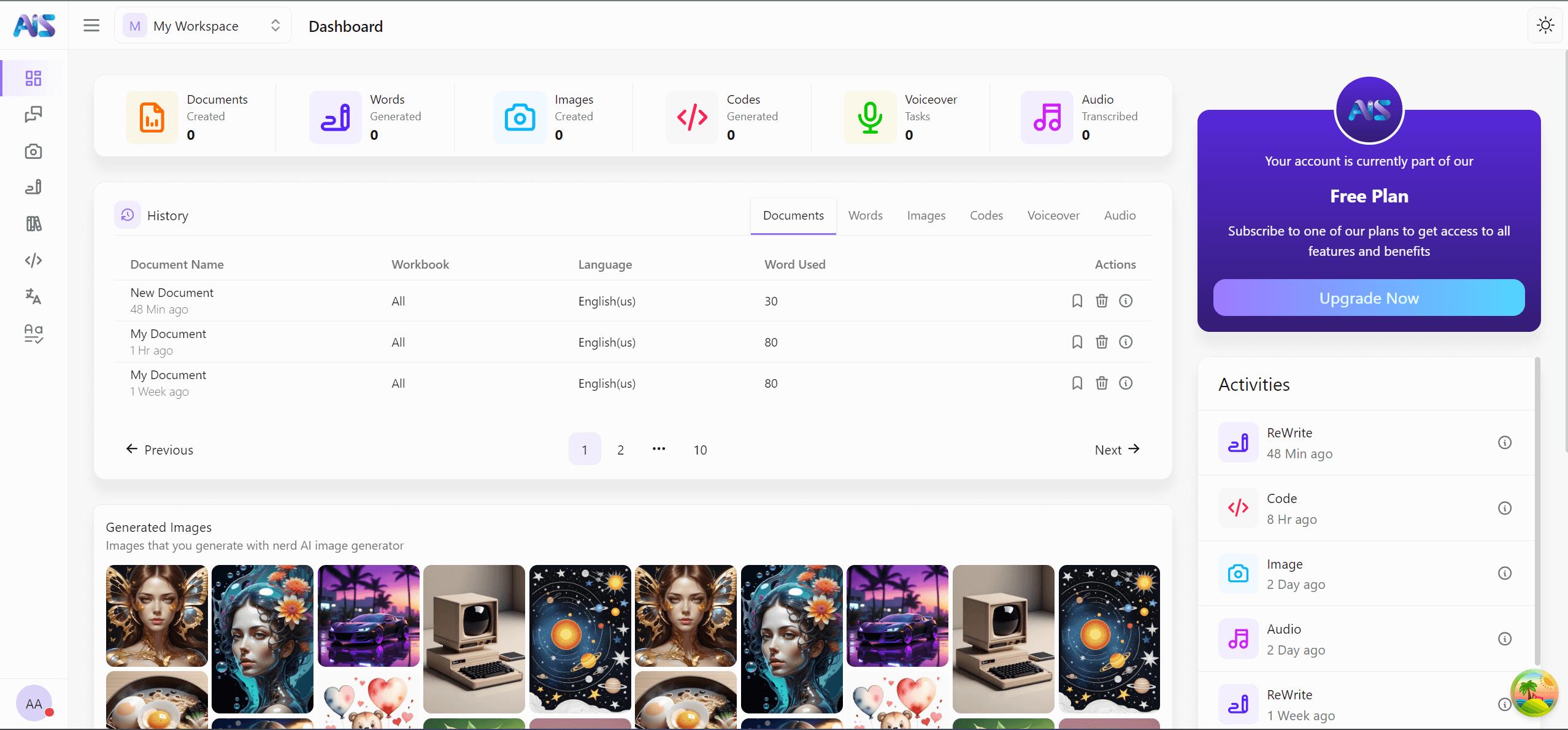The height and width of the screenshot is (730, 1568).
Task: Click the ReWrite 48 Min ago activity icon
Action: [x=1238, y=442]
